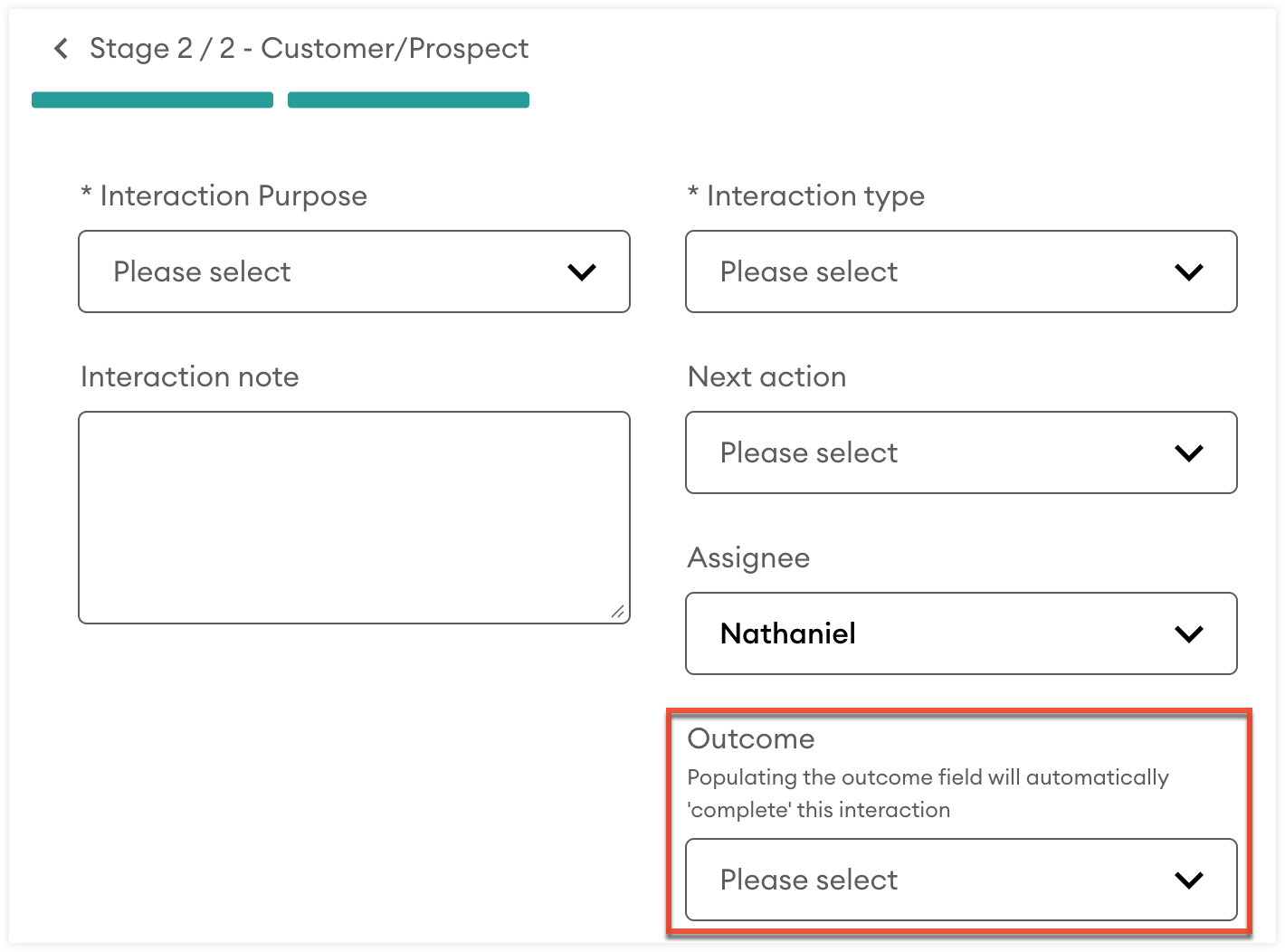Image resolution: width=1285 pixels, height=952 pixels.
Task: Select the Nathaniel assignee value
Action: click(x=787, y=633)
